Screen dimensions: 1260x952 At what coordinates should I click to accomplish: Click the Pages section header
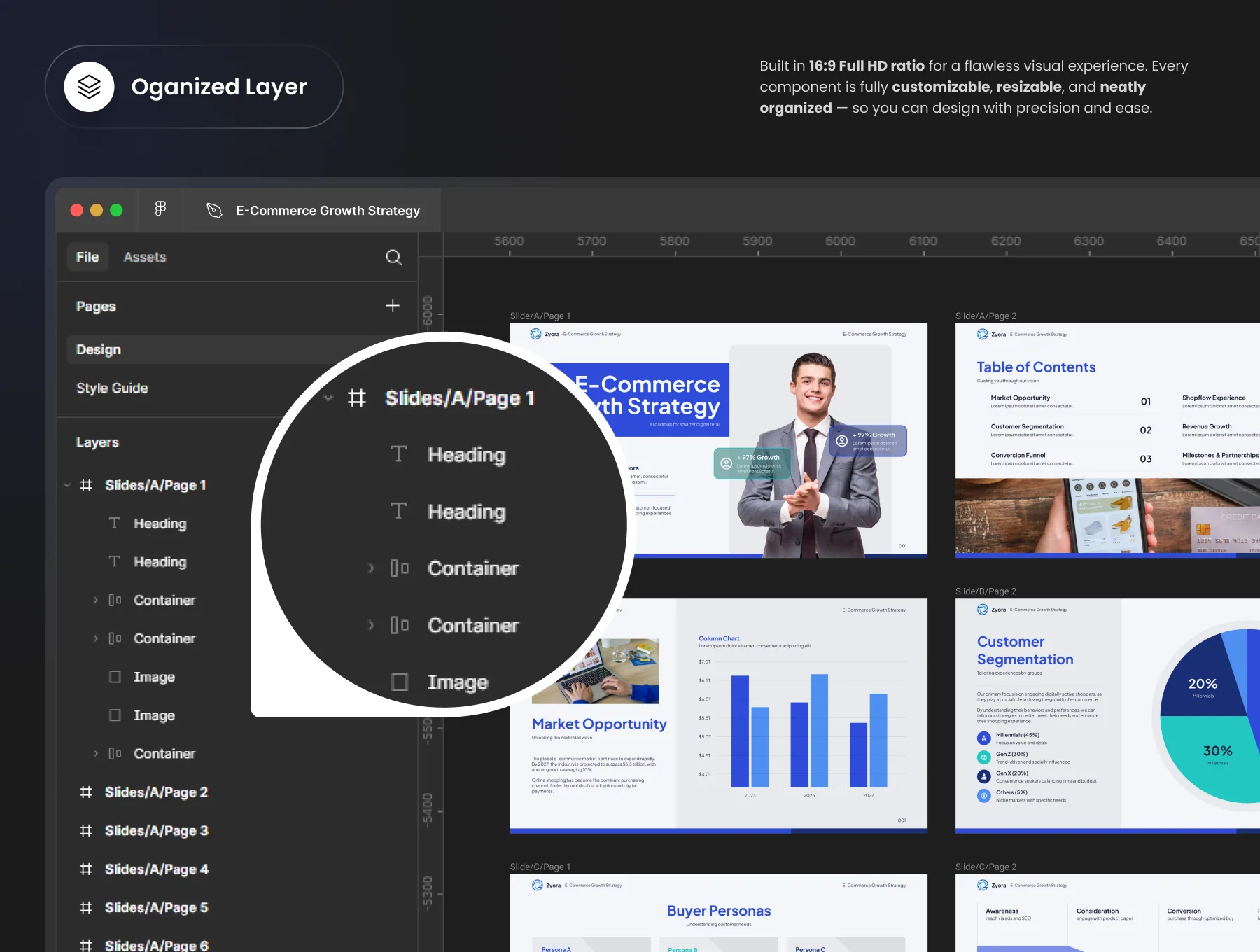[96, 307]
